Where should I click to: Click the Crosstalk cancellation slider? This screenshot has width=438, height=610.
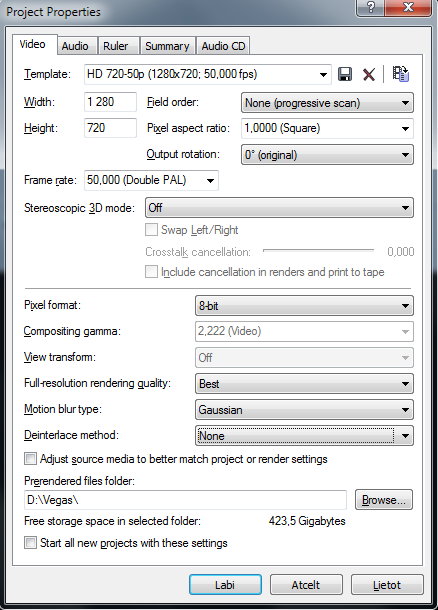pos(318,251)
